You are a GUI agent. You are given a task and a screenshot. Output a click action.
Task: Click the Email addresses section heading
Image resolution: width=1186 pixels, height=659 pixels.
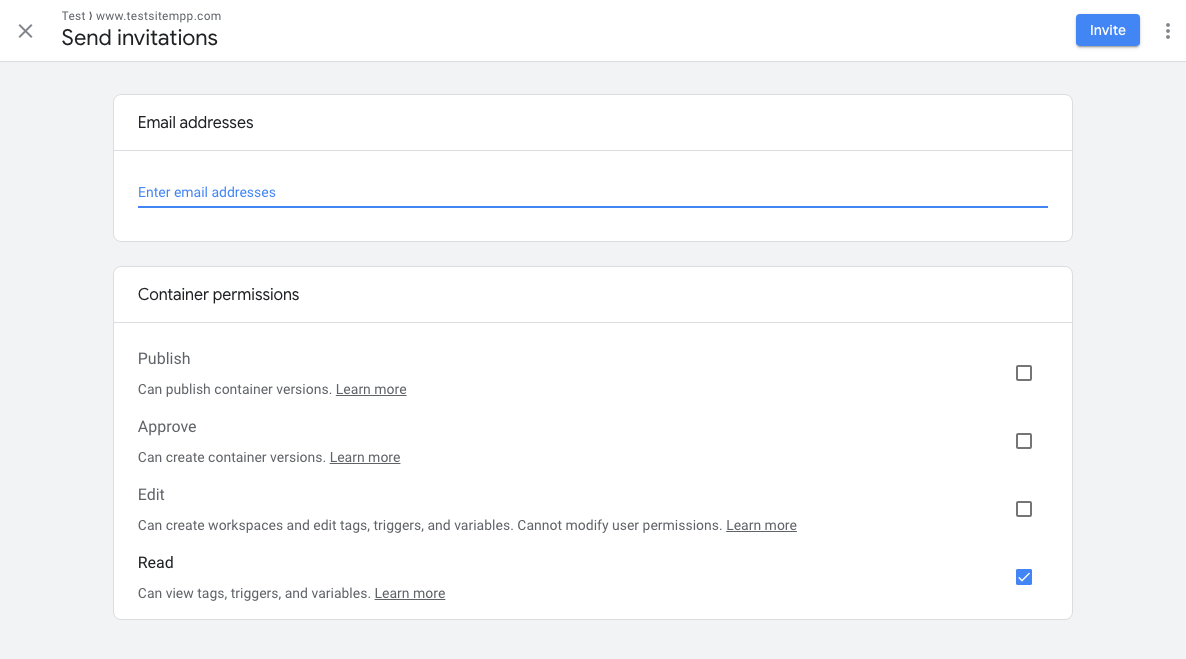tap(196, 123)
